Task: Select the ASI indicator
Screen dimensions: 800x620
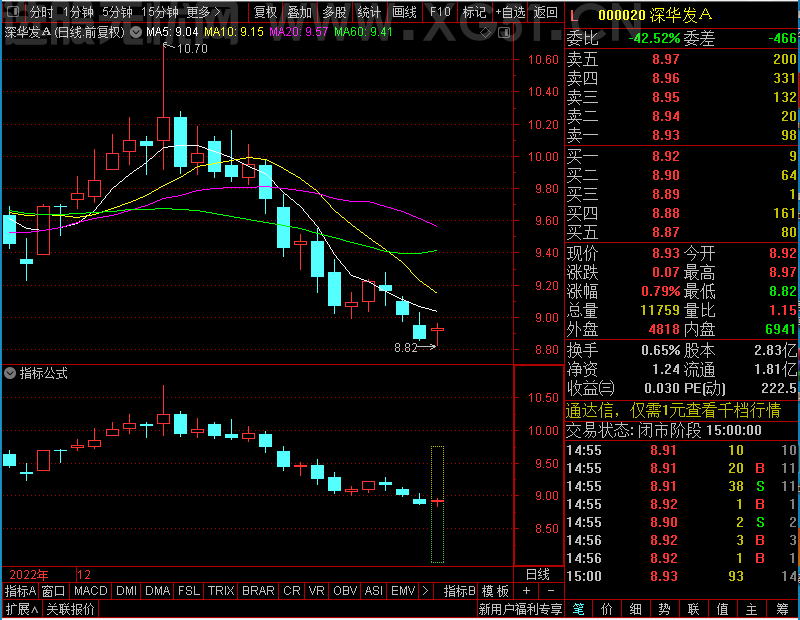Action: (373, 591)
